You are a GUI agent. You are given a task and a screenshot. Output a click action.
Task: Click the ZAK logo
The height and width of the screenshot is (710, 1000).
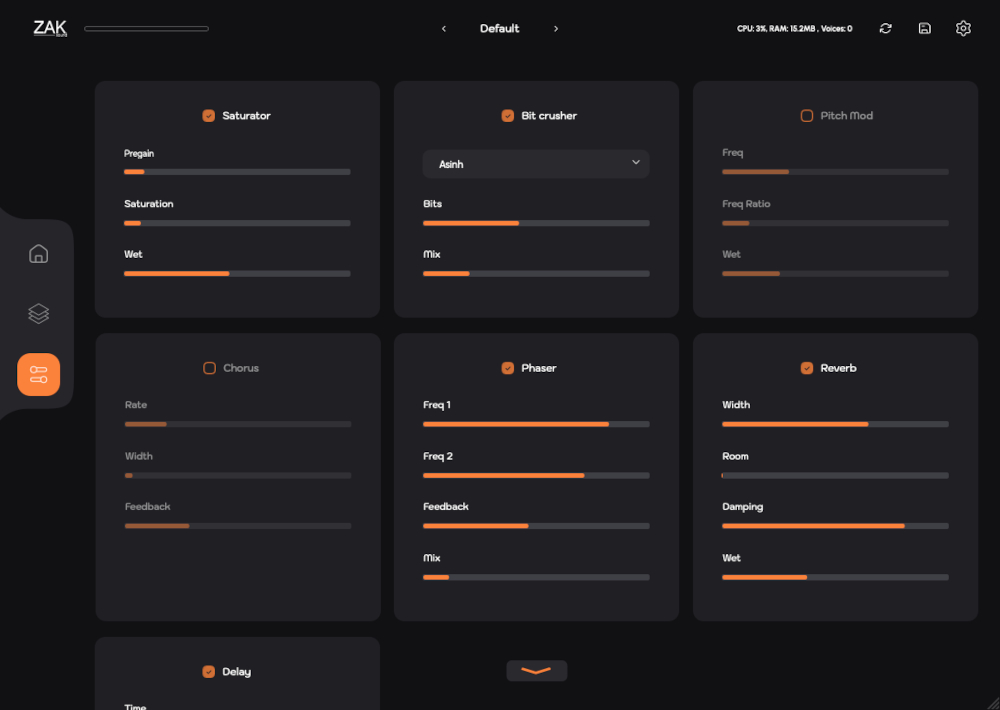coord(50,28)
